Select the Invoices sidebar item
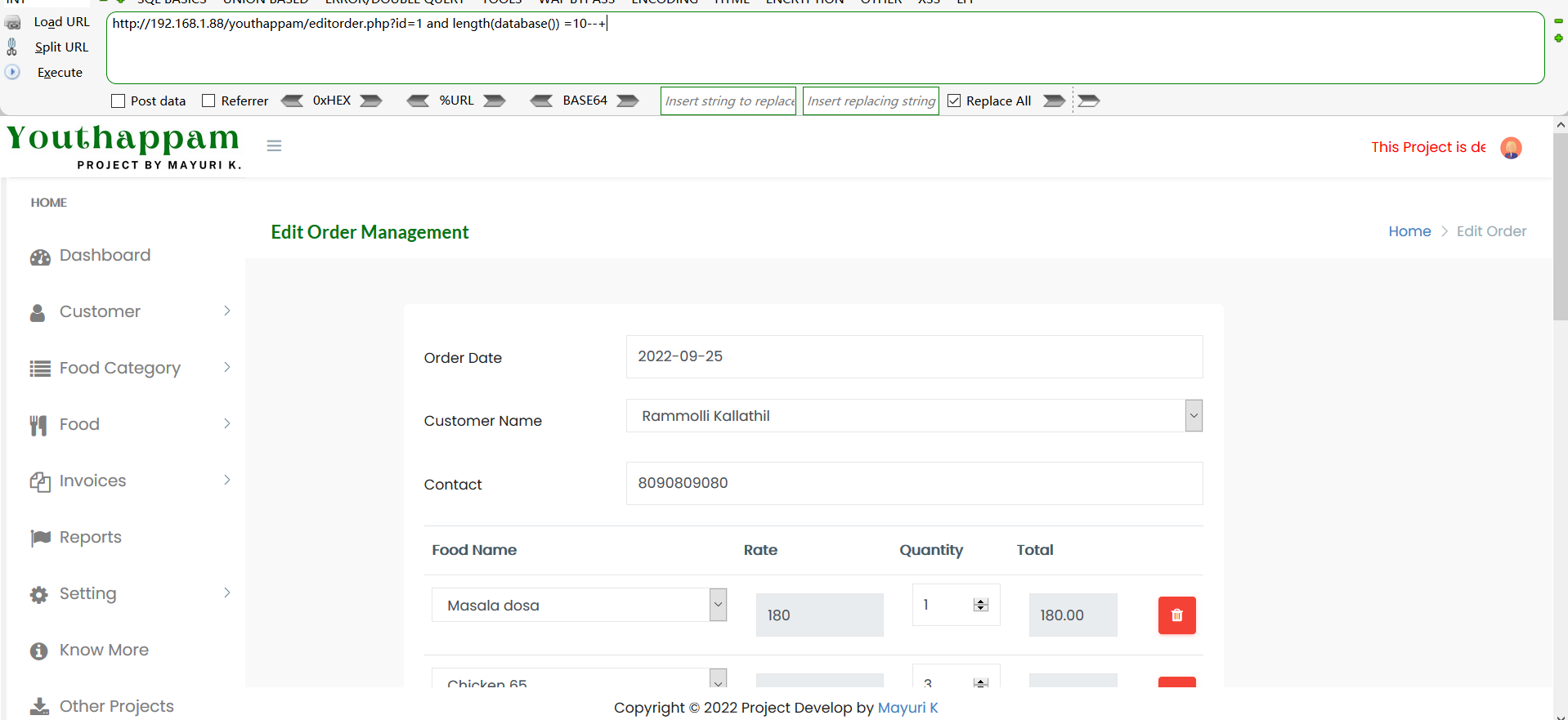 pyautogui.click(x=93, y=481)
